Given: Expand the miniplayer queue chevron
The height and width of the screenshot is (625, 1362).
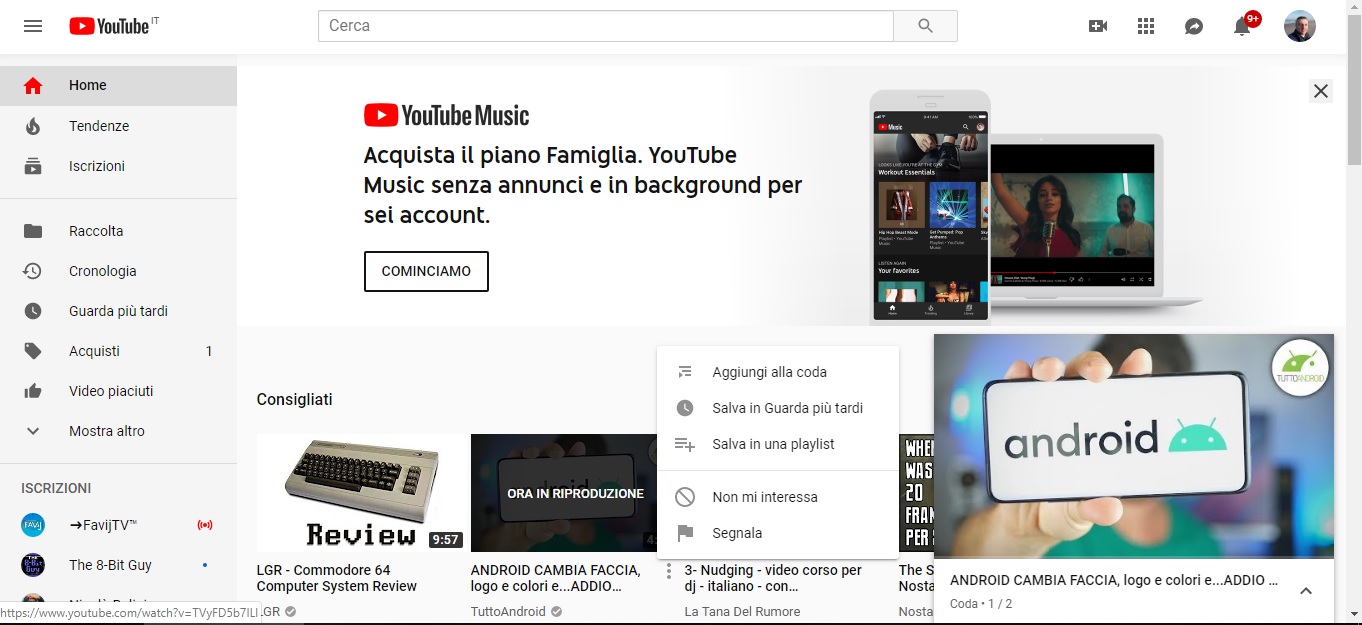Looking at the screenshot, I should point(1306,591).
